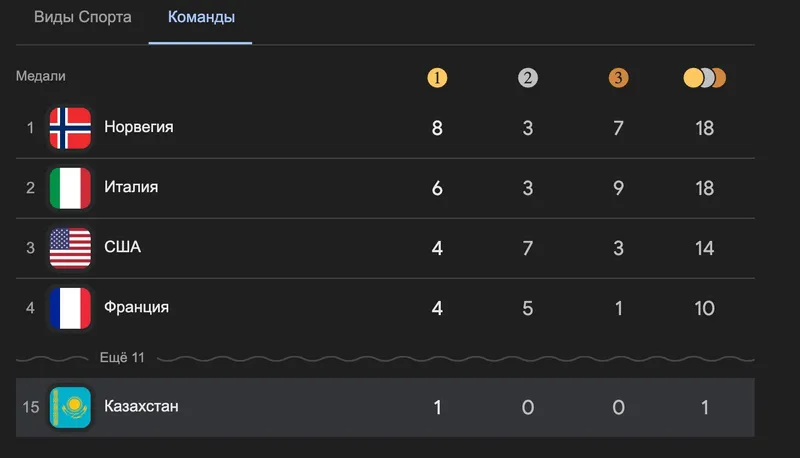Click the Norway flag icon
The image size is (800, 458).
pyautogui.click(x=70, y=127)
